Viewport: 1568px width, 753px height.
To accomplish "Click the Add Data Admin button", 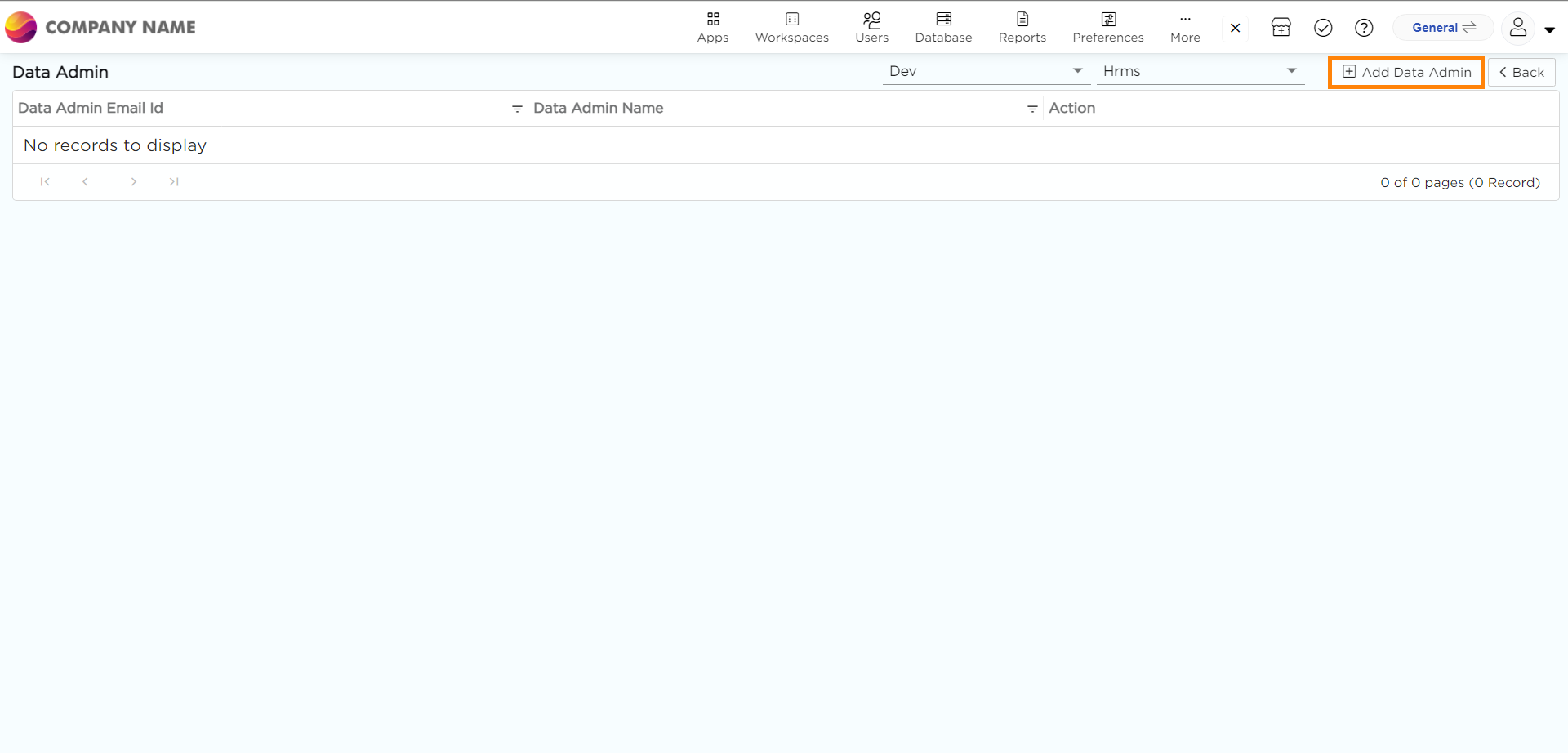I will [1405, 73].
